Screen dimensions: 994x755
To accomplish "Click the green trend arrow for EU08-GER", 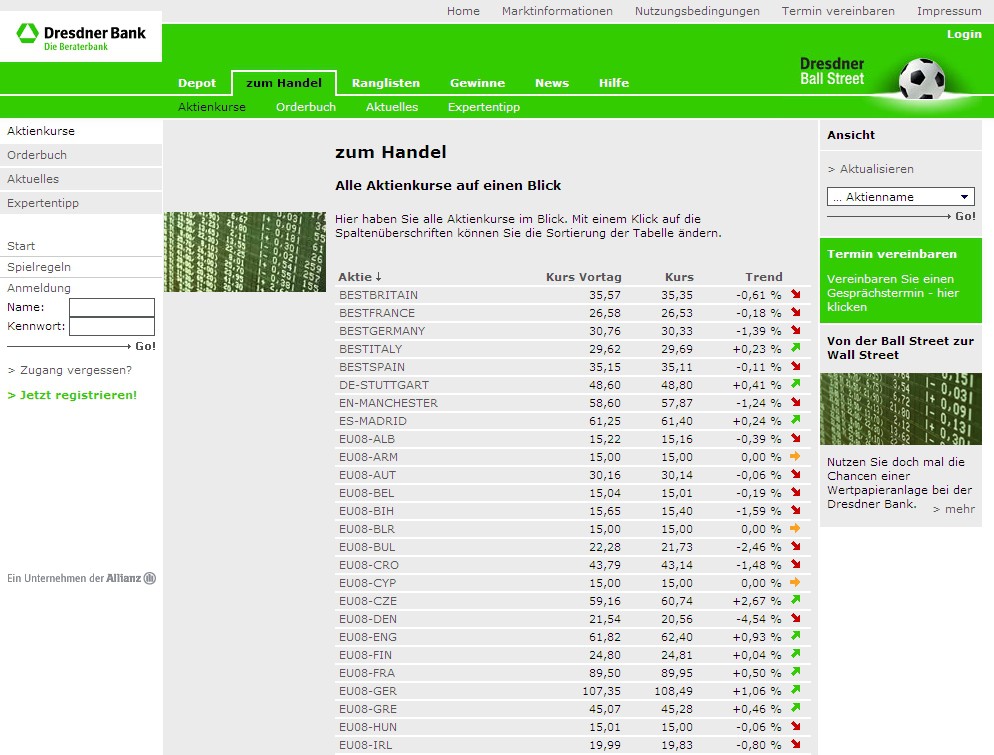I will (796, 690).
